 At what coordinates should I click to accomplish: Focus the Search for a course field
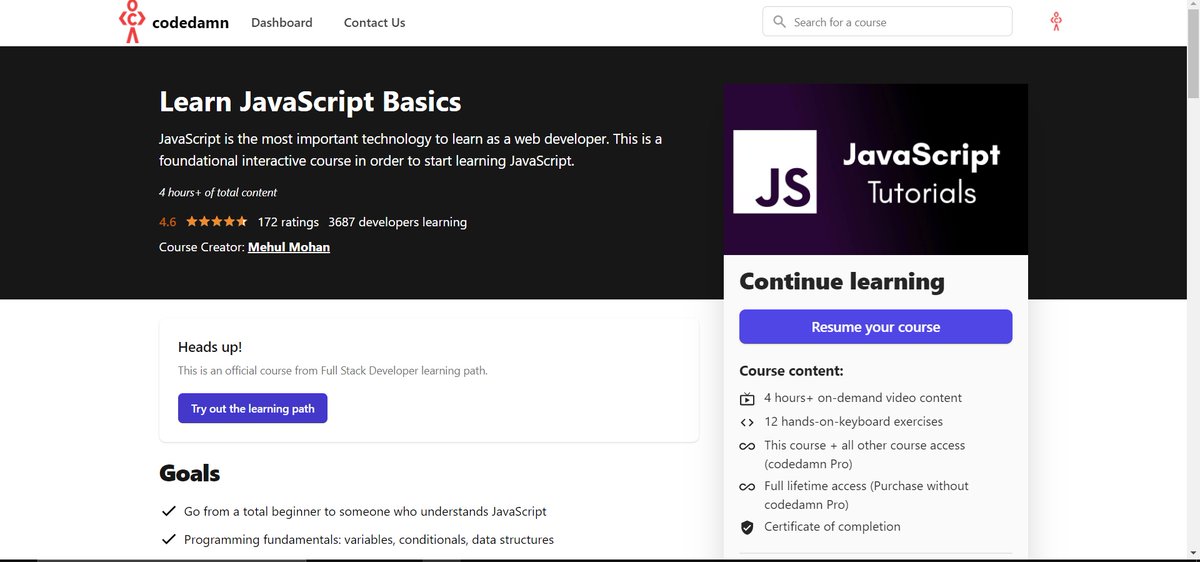point(887,22)
